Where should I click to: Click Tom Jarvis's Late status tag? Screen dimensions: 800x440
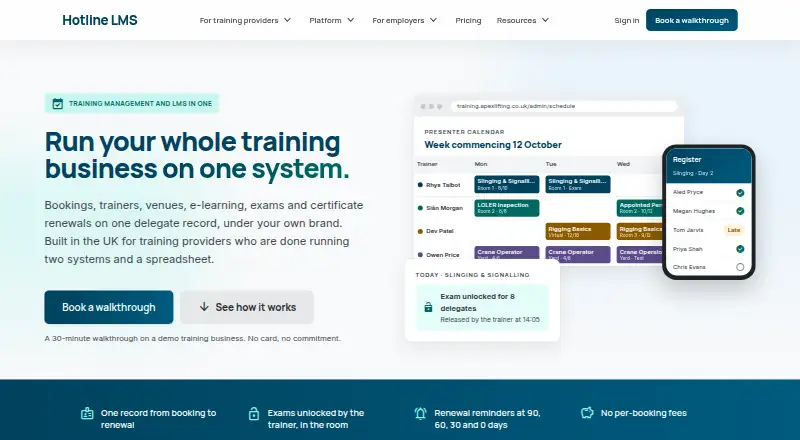tap(734, 230)
